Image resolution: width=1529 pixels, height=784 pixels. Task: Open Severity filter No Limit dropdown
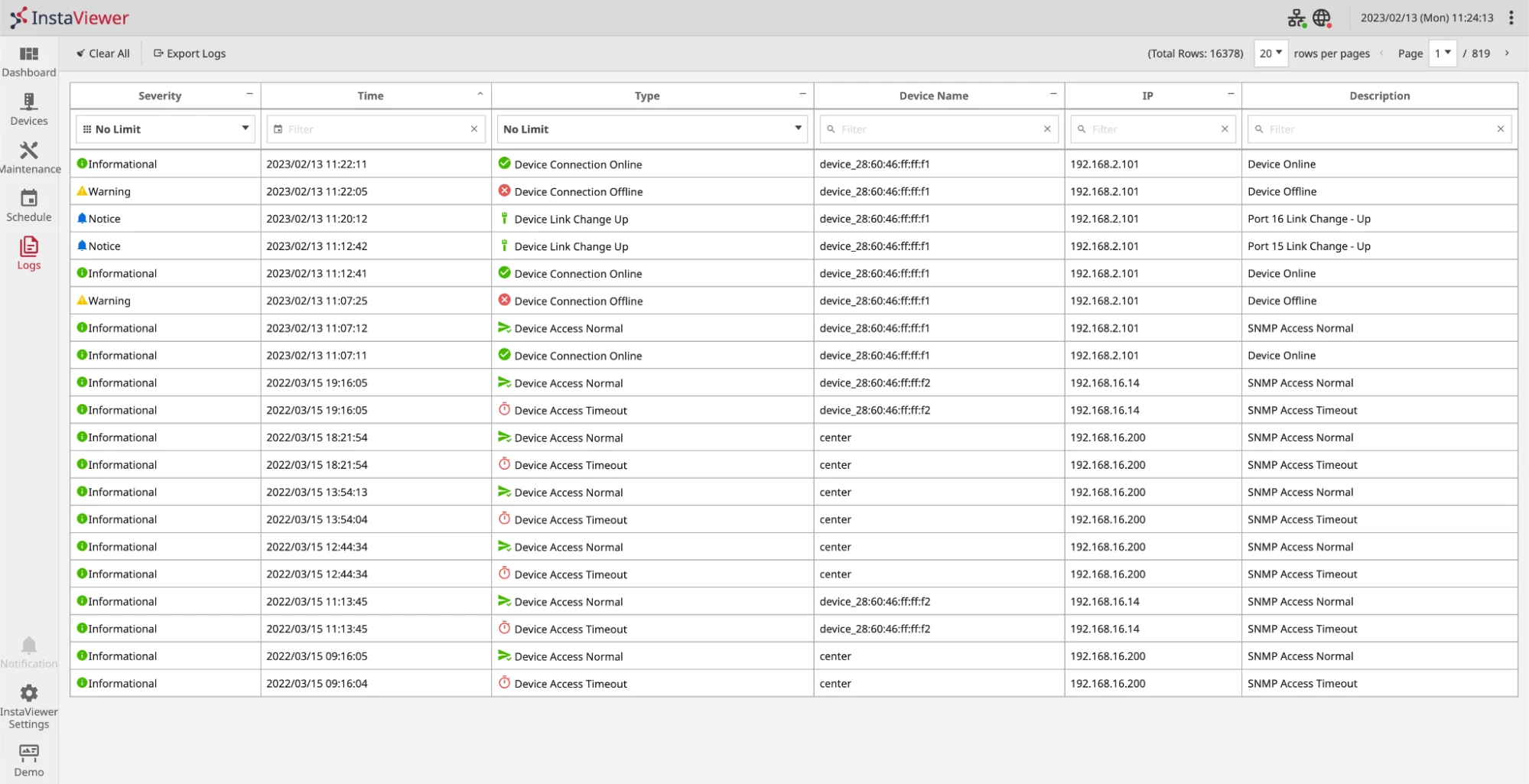click(166, 129)
